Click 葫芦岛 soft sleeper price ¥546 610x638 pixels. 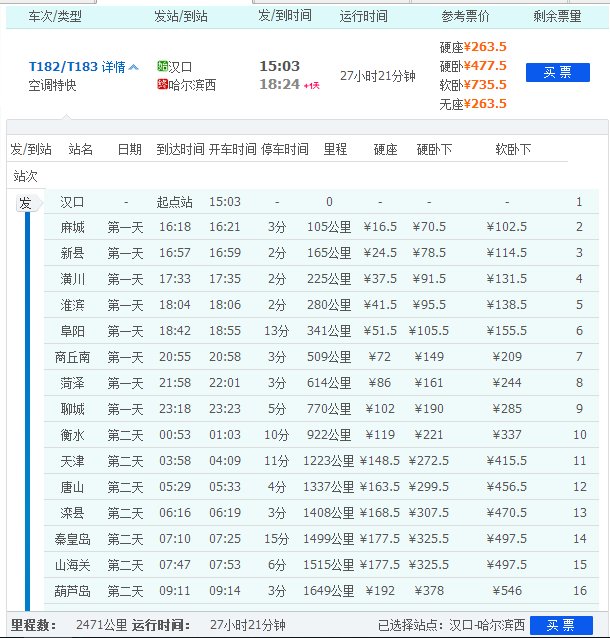507,591
